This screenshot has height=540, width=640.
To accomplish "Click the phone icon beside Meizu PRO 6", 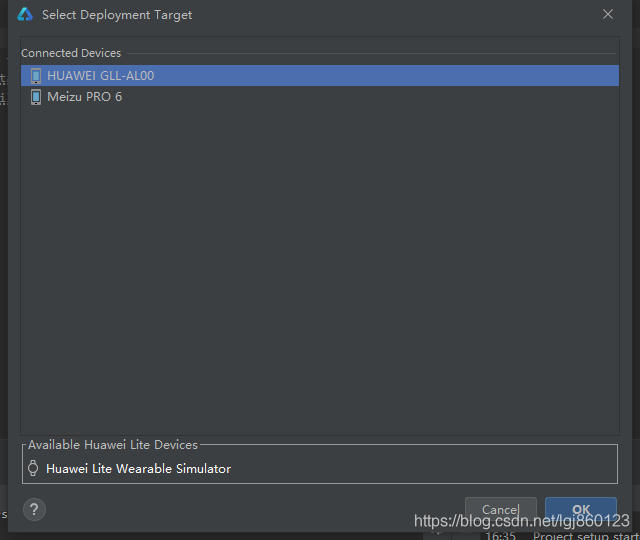I will tap(36, 97).
